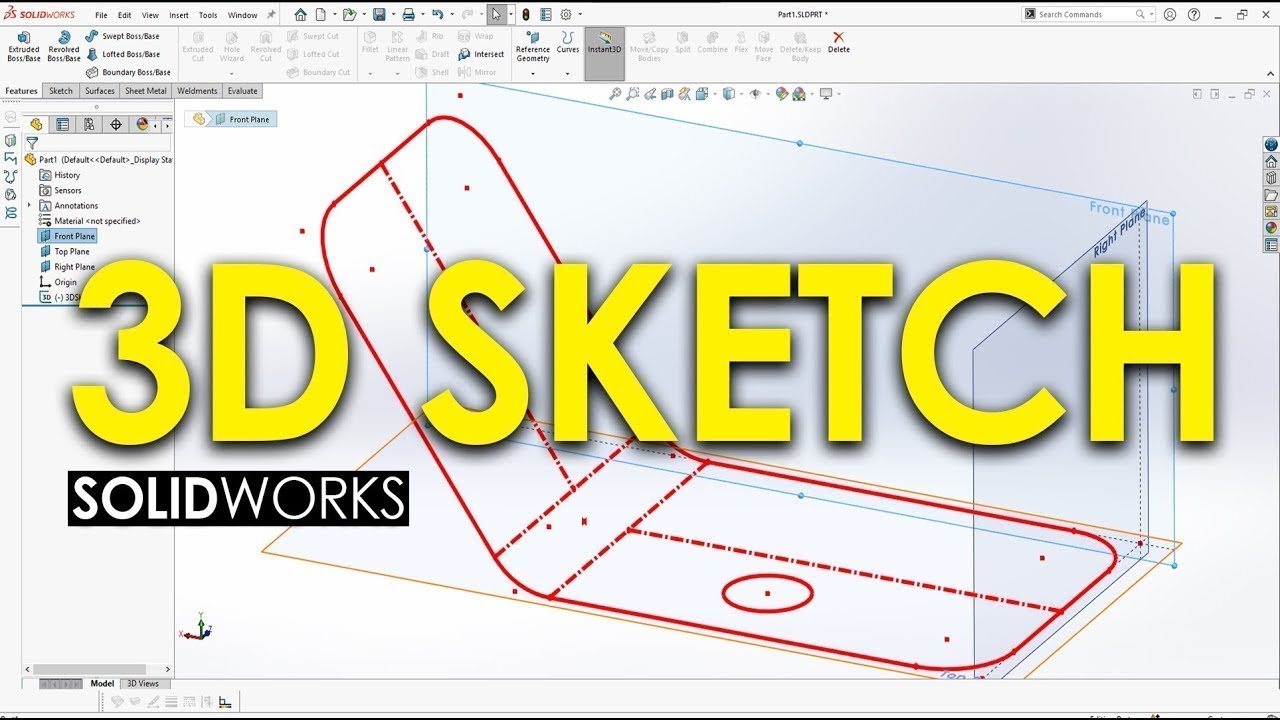1280x720 pixels.
Task: Open the File menu
Action: click(x=101, y=15)
